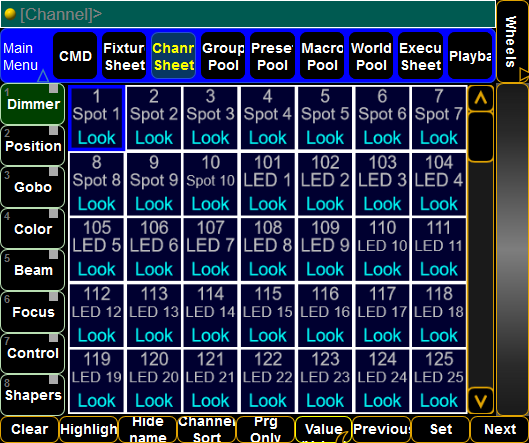The height and width of the screenshot is (443, 529).
Task: Expand the Main Menu triangle
Action: tap(43, 76)
